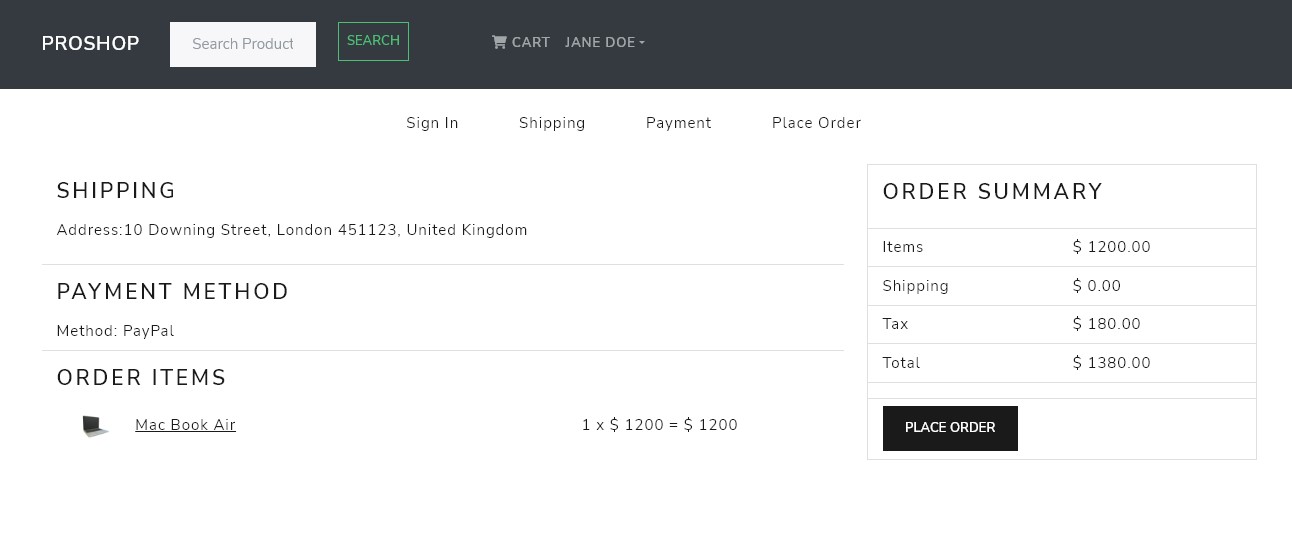Viewport: 1292px width, 557px height.
Task: Click the CART text link in navbar
Action: coord(531,43)
